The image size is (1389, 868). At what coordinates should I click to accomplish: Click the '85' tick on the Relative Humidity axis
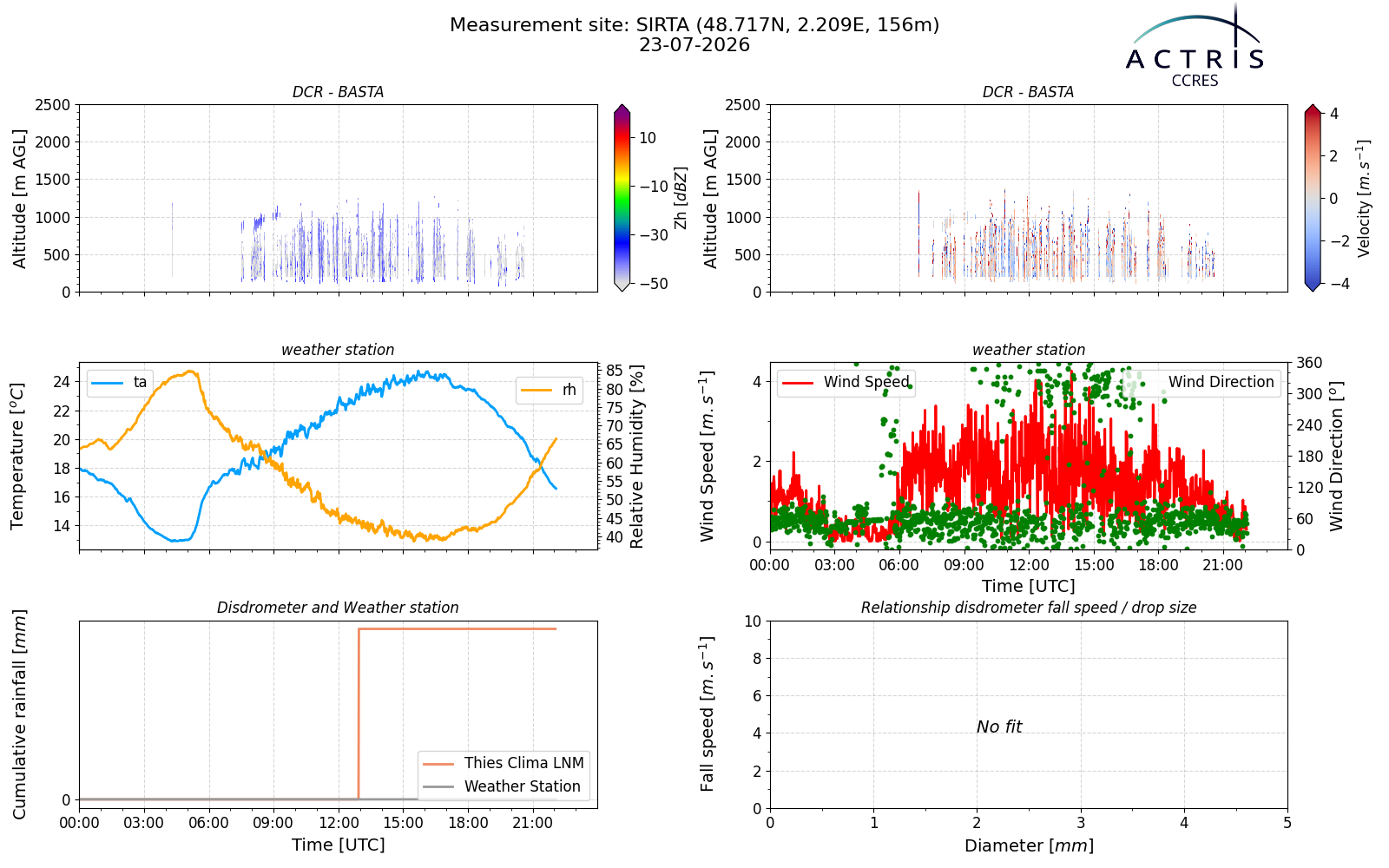pos(615,372)
